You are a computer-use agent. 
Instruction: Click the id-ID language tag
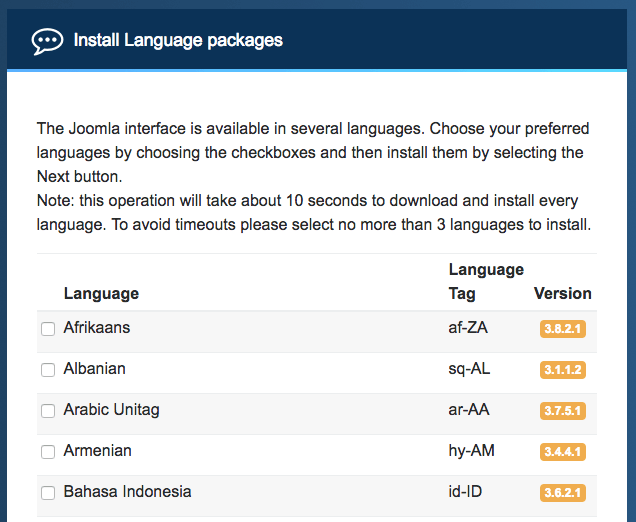pyautogui.click(x=465, y=492)
